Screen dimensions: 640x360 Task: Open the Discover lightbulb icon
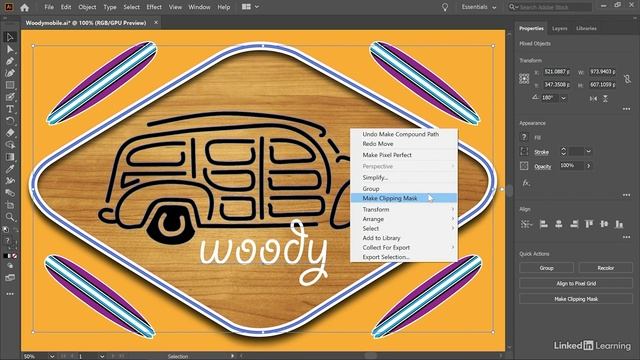pyautogui.click(x=445, y=7)
